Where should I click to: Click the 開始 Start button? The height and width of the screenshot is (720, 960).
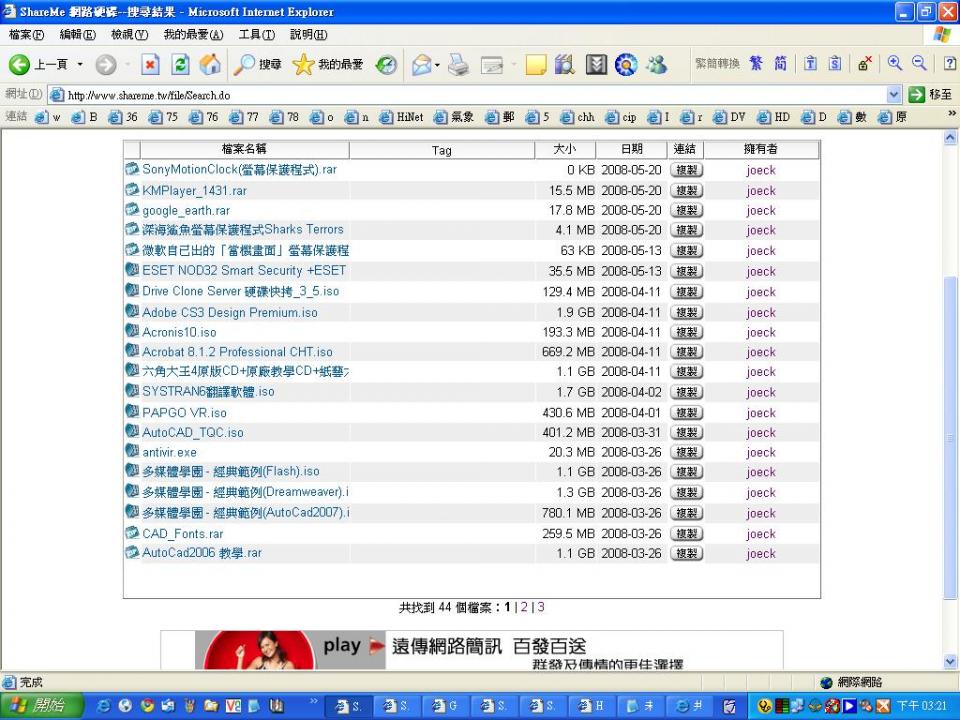pyautogui.click(x=40, y=706)
